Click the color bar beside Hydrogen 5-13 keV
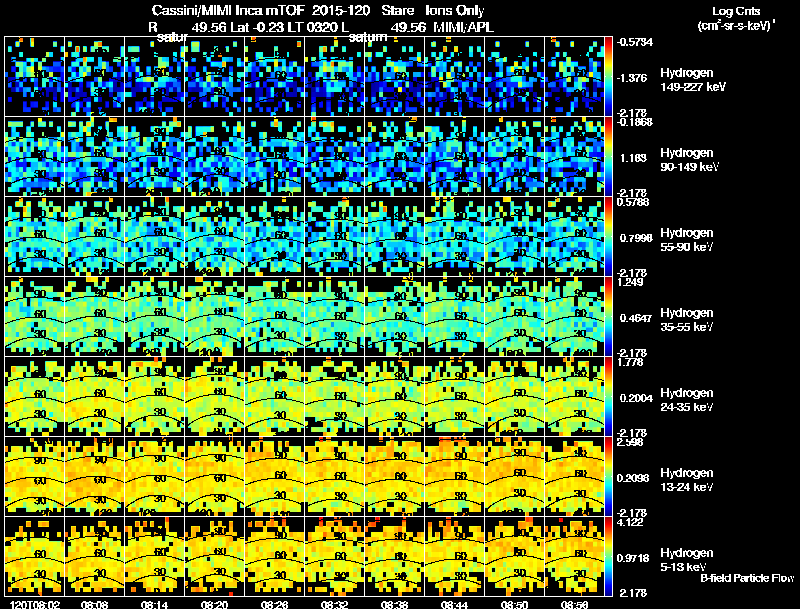Viewport: 800px width, 609px height. (608, 556)
